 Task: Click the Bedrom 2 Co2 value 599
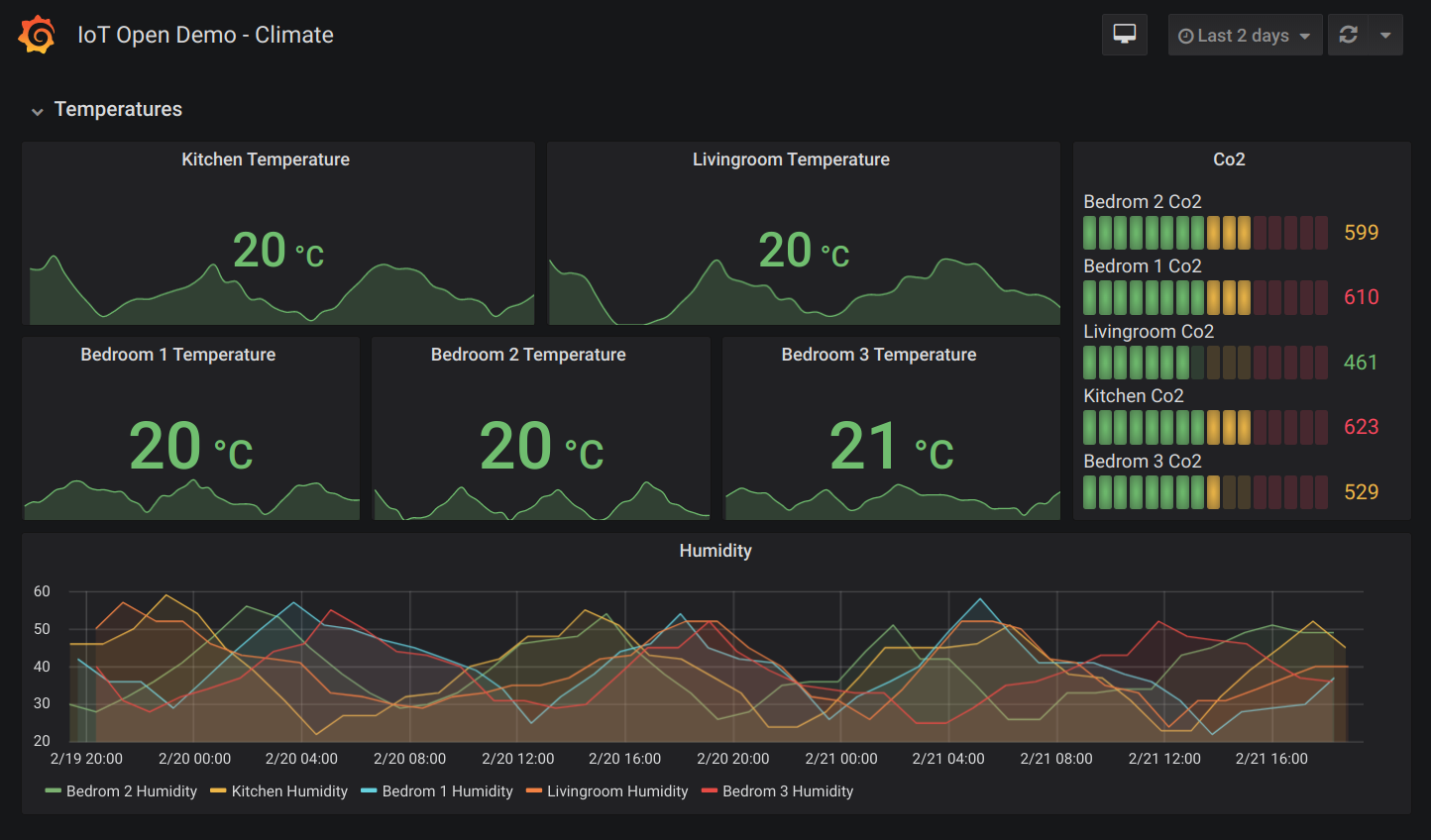[x=1361, y=233]
